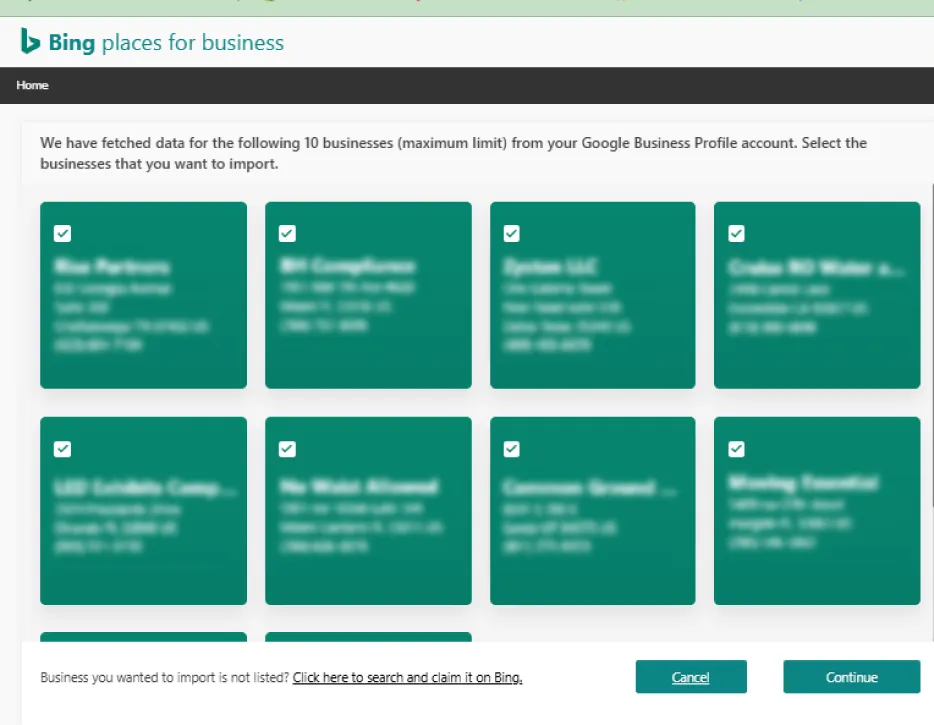This screenshot has width=934, height=725.
Task: Click the No Waist Allowed business name
Action: 359,487
